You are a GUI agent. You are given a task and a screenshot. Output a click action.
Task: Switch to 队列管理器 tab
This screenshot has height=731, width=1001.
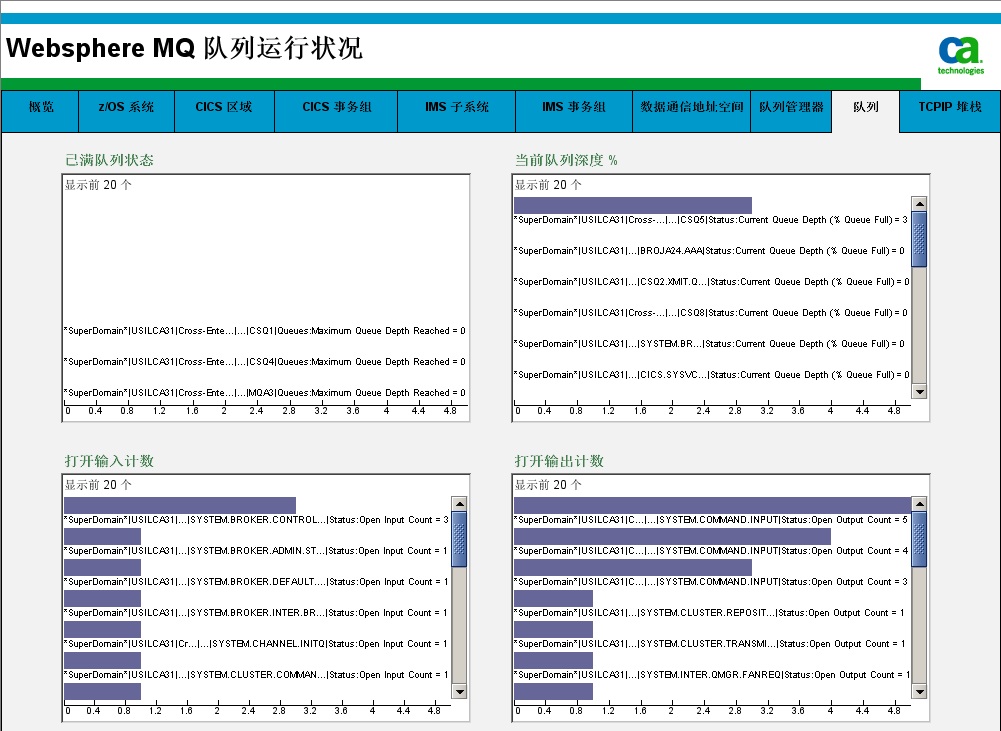pos(790,107)
